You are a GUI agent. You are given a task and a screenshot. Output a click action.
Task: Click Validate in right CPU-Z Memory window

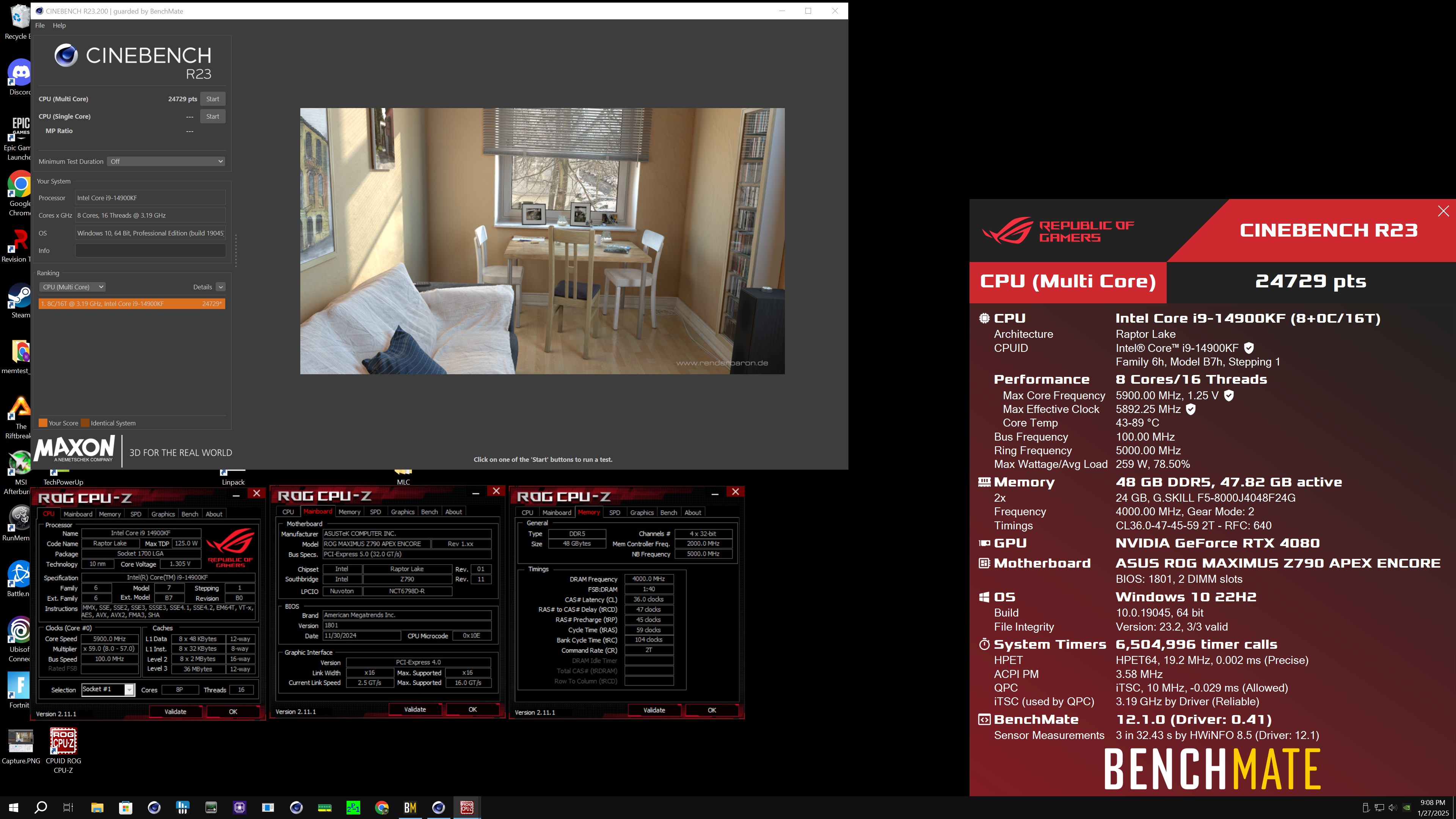tap(654, 711)
